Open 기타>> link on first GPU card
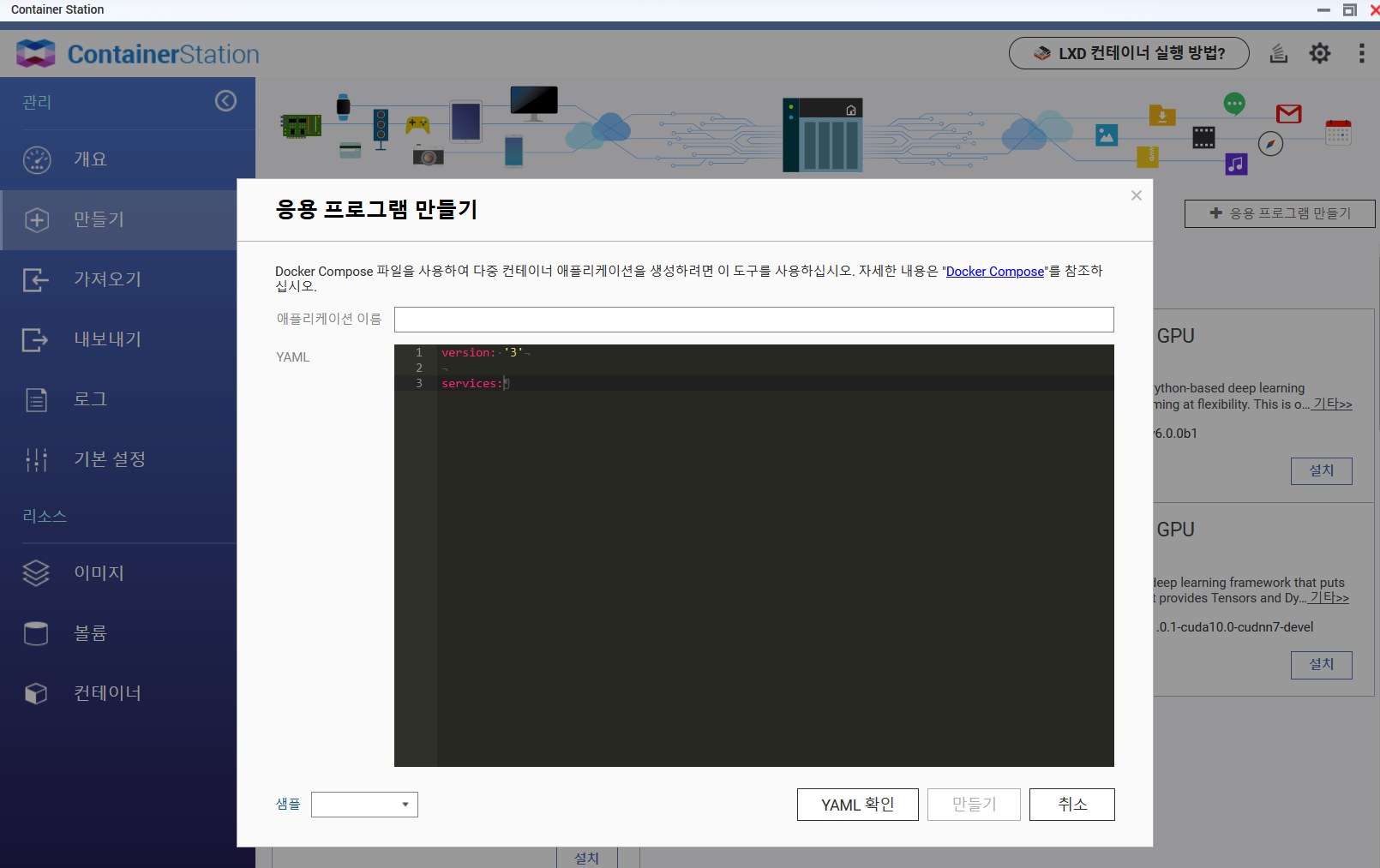This screenshot has width=1380, height=868. 1333,404
